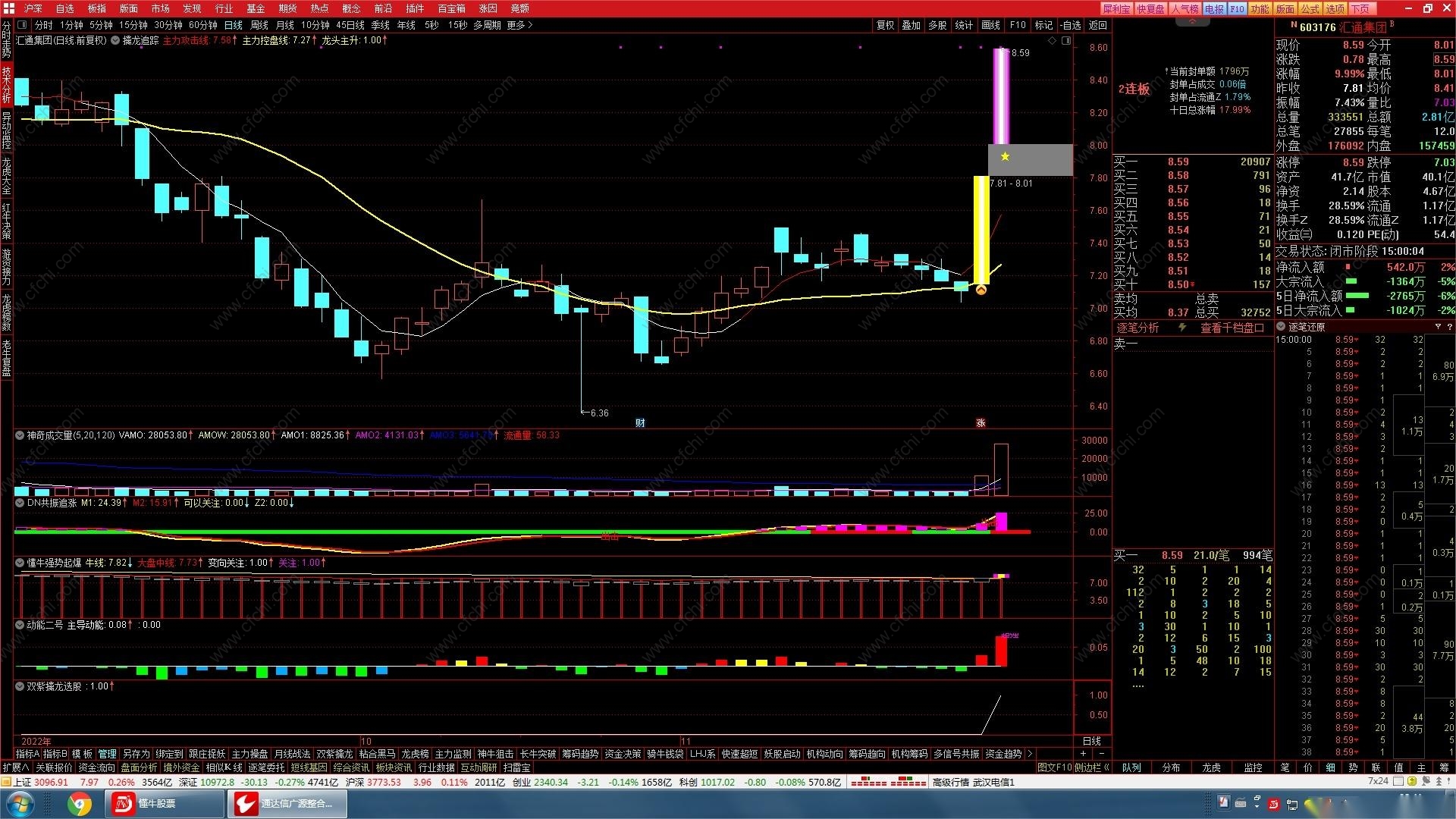Click the plus zoom button under 日线

click(1083, 754)
